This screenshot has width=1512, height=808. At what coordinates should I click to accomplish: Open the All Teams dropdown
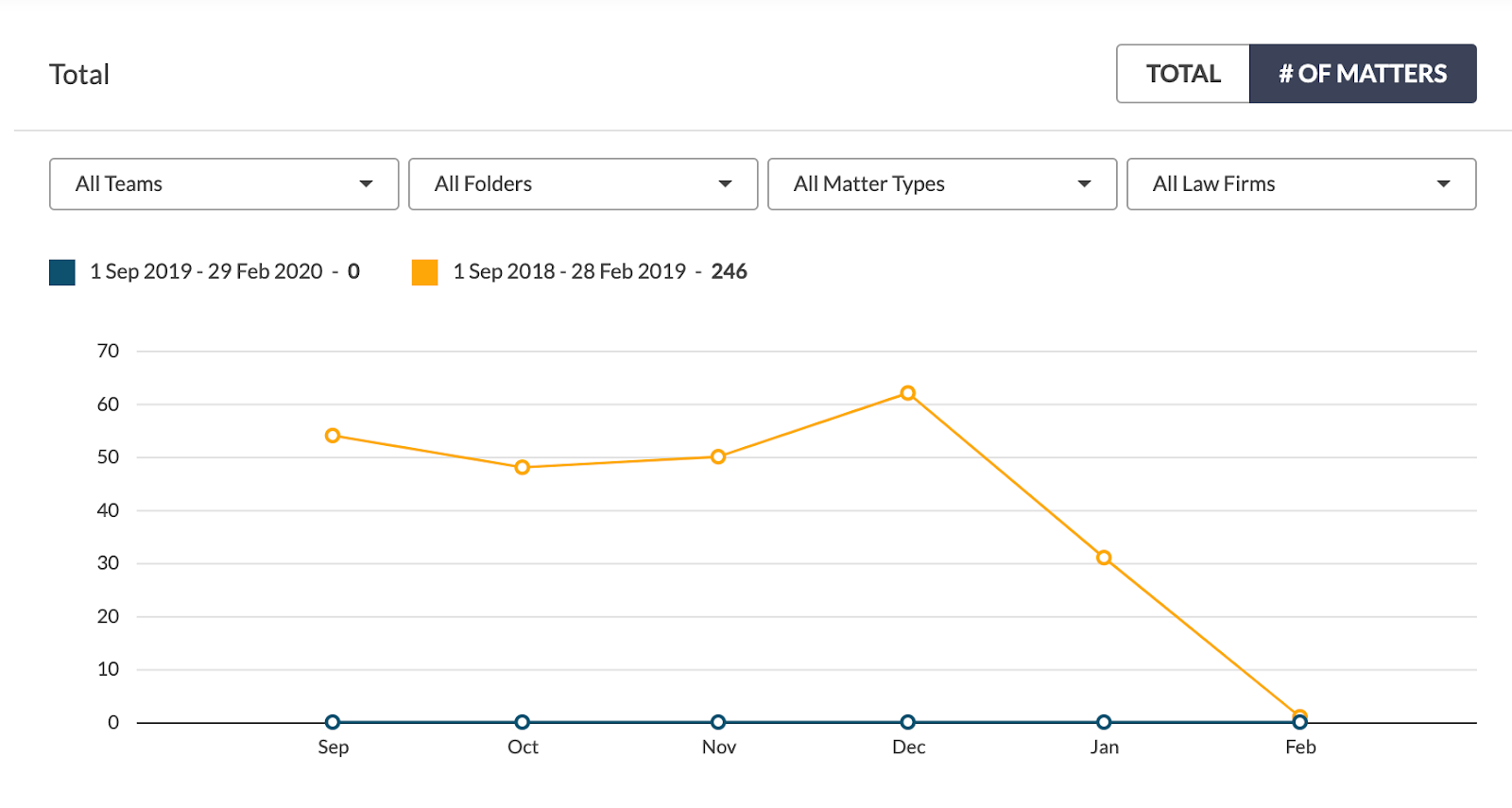[x=224, y=184]
